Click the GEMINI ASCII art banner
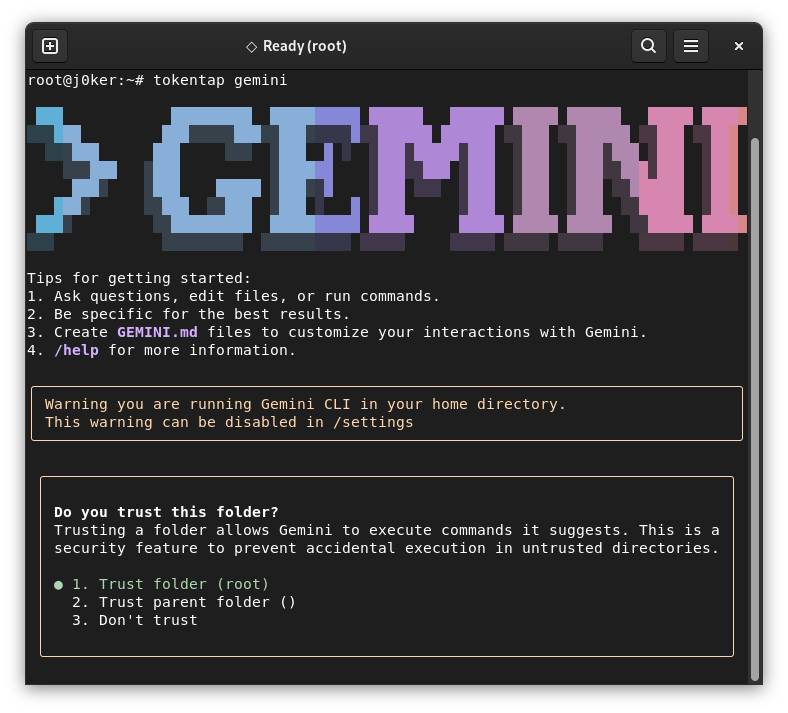 pyautogui.click(x=387, y=178)
